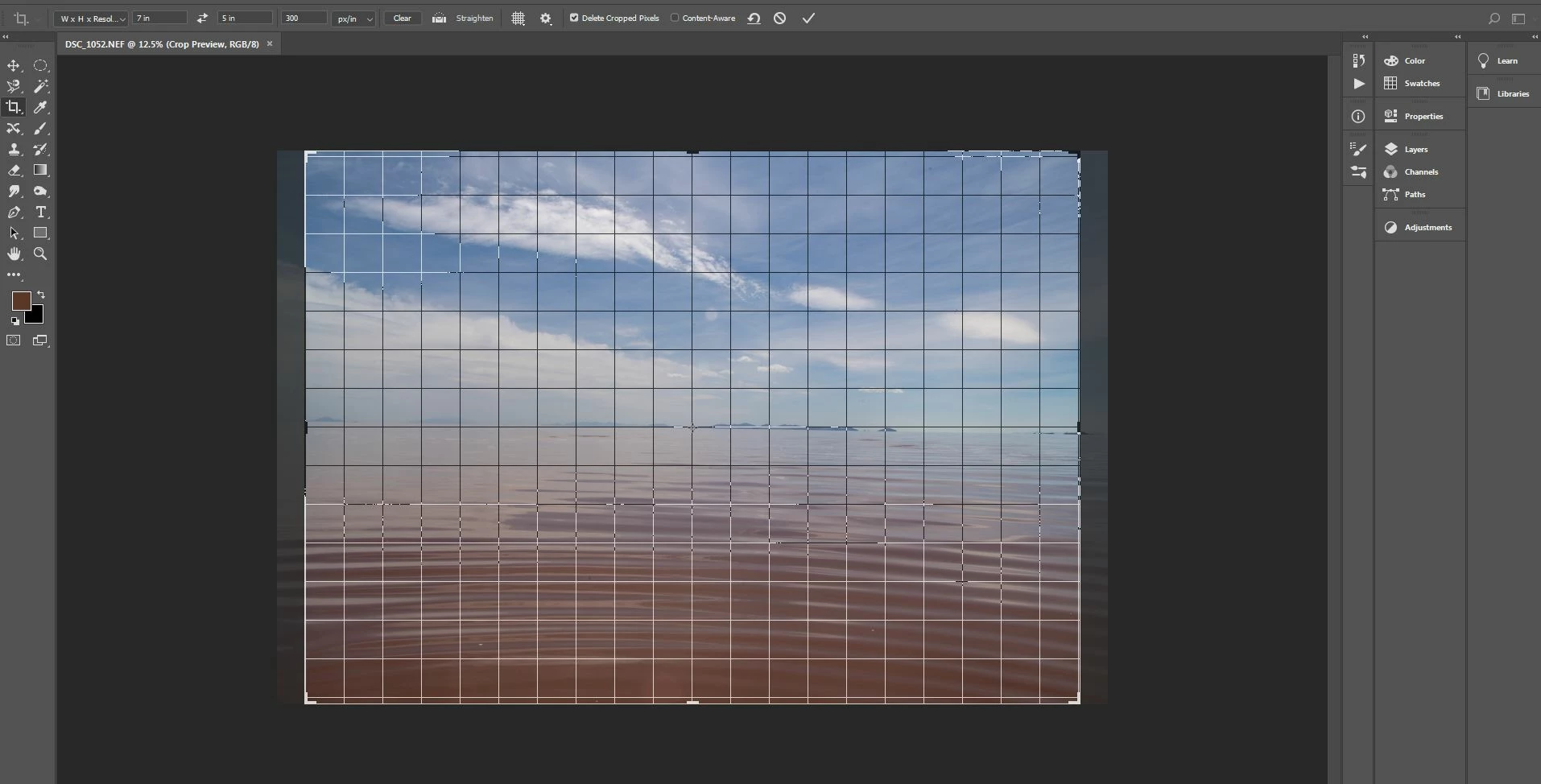Select the Type tool
The height and width of the screenshot is (784, 1541).
point(40,212)
